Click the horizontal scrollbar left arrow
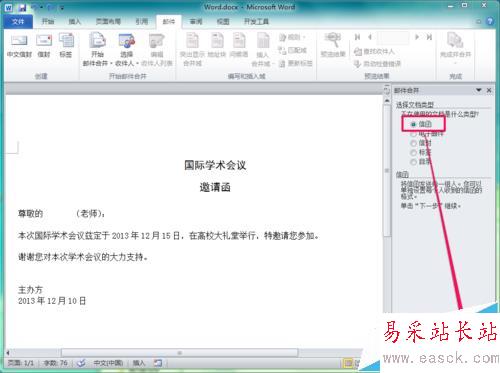This screenshot has width=500, height=373. point(8,352)
